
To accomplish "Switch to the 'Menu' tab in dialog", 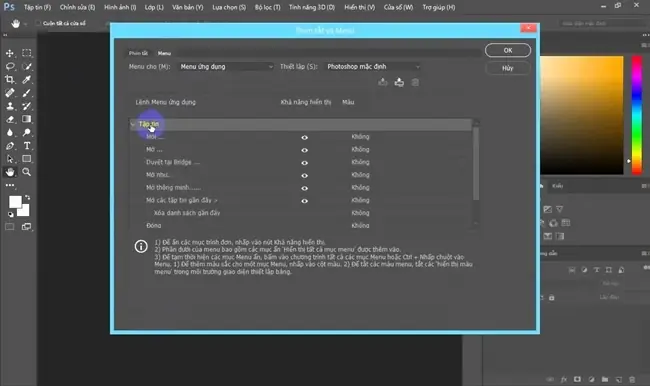I will click(x=164, y=53).
